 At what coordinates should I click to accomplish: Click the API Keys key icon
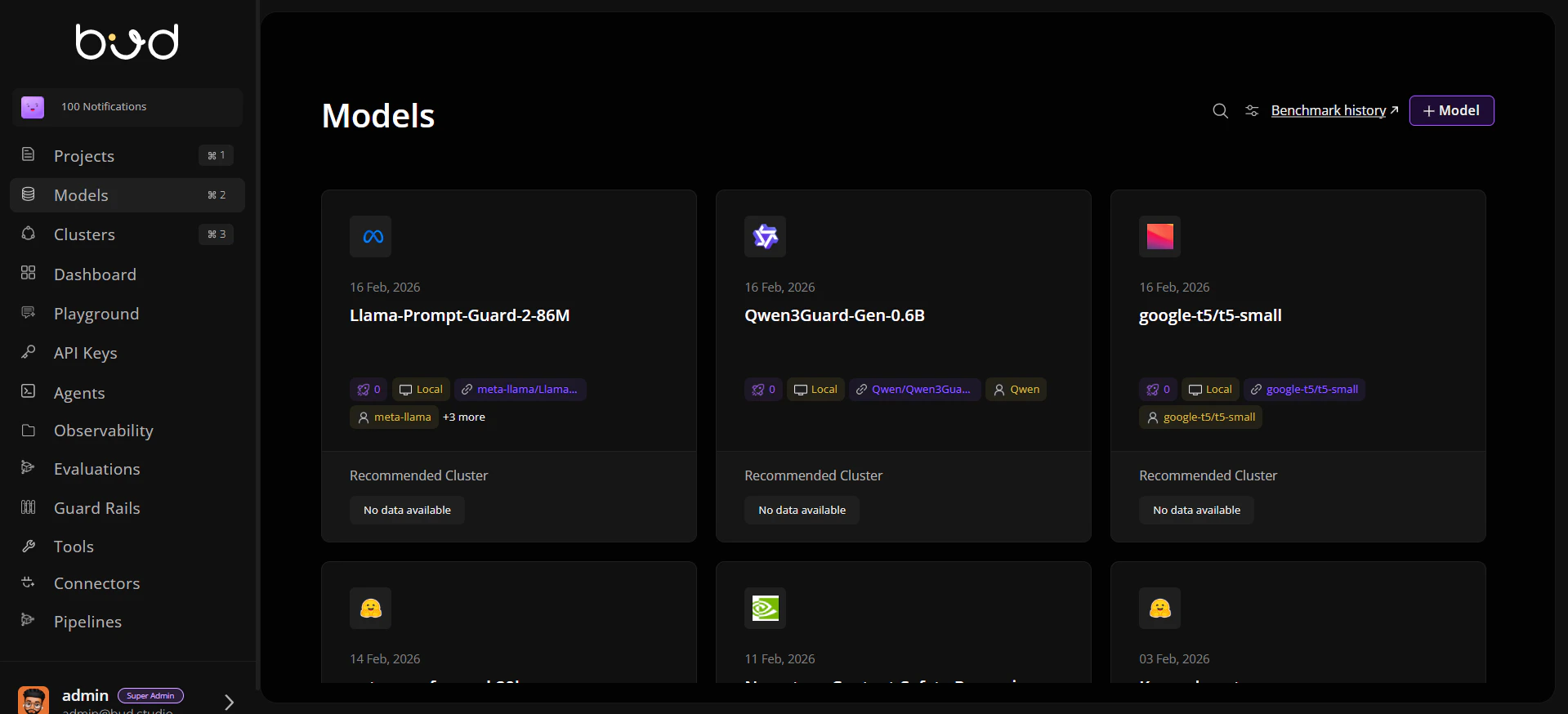pyautogui.click(x=29, y=351)
